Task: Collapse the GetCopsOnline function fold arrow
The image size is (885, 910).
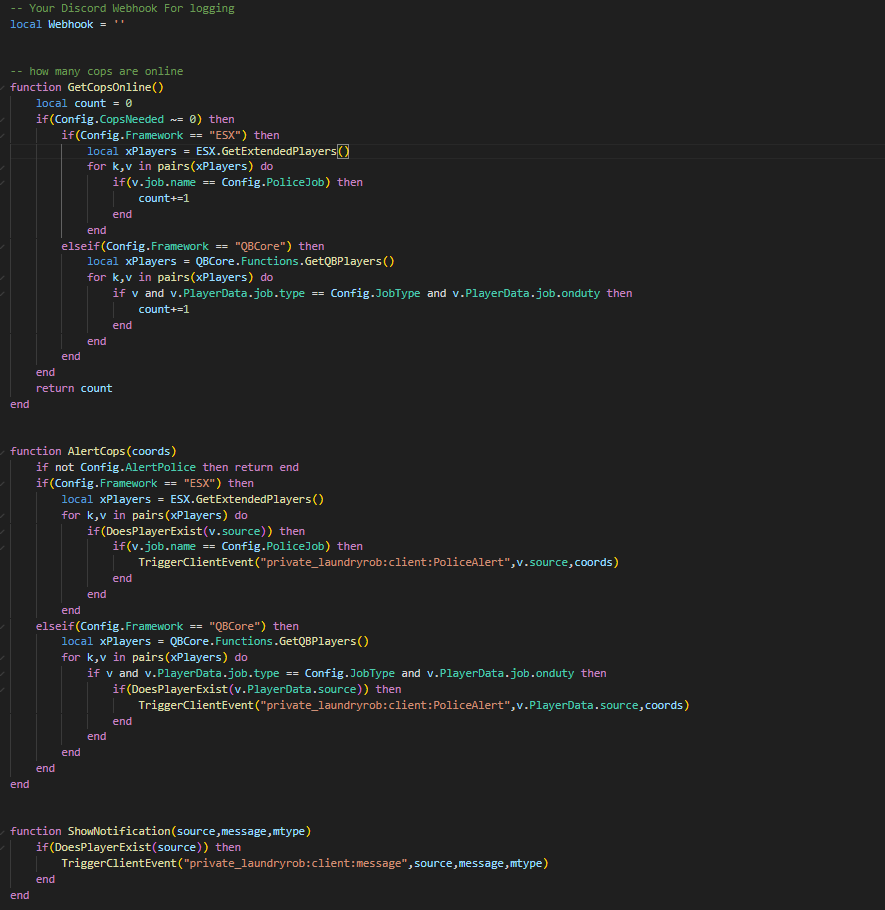Action: (x=3, y=87)
